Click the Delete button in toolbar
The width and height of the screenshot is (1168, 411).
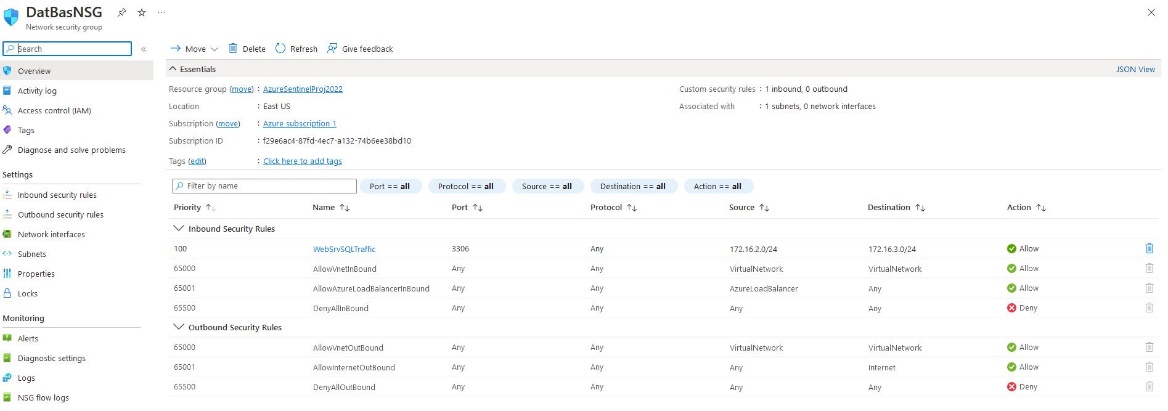[247, 49]
